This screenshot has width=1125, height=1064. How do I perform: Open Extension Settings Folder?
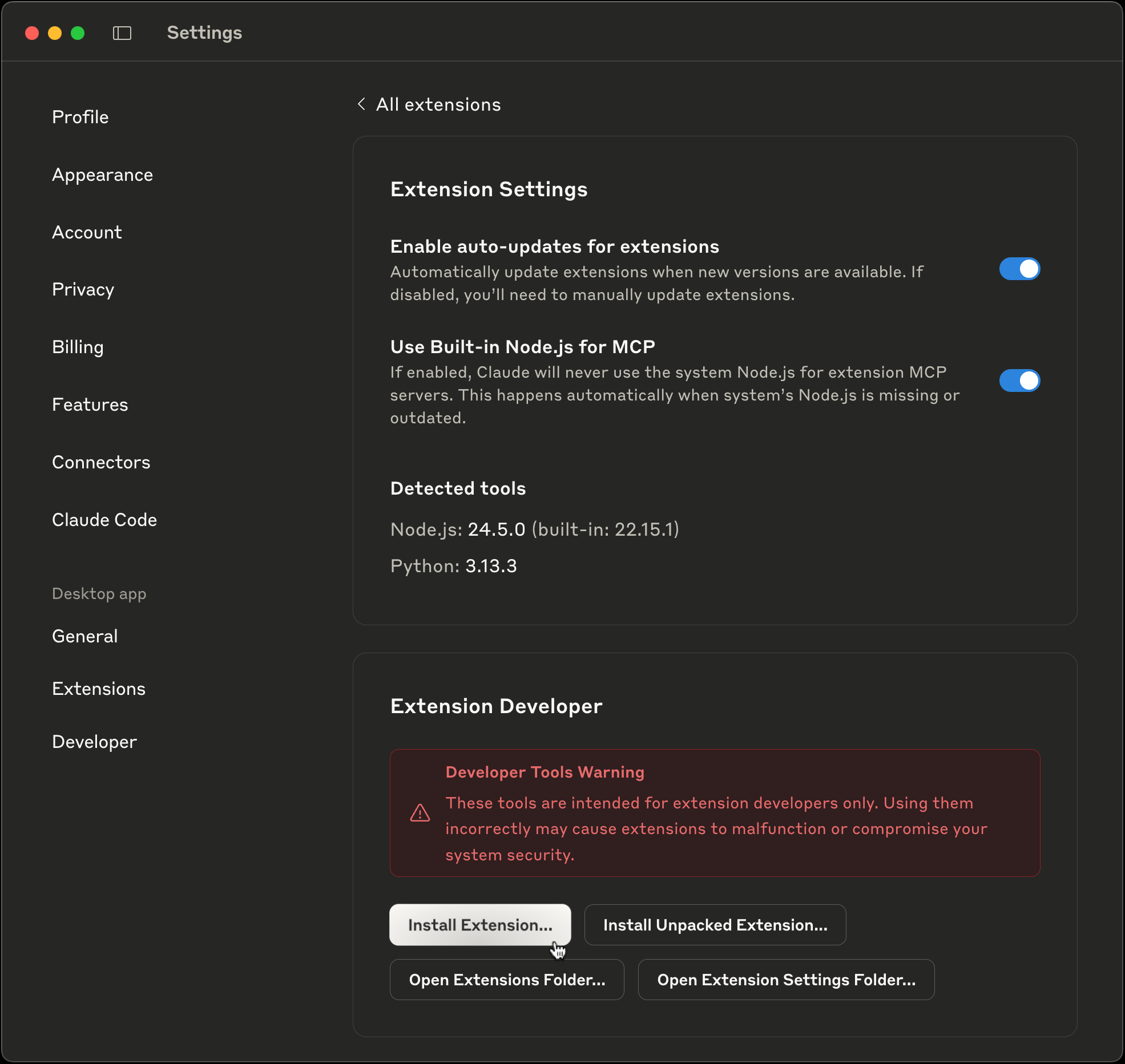click(786, 980)
